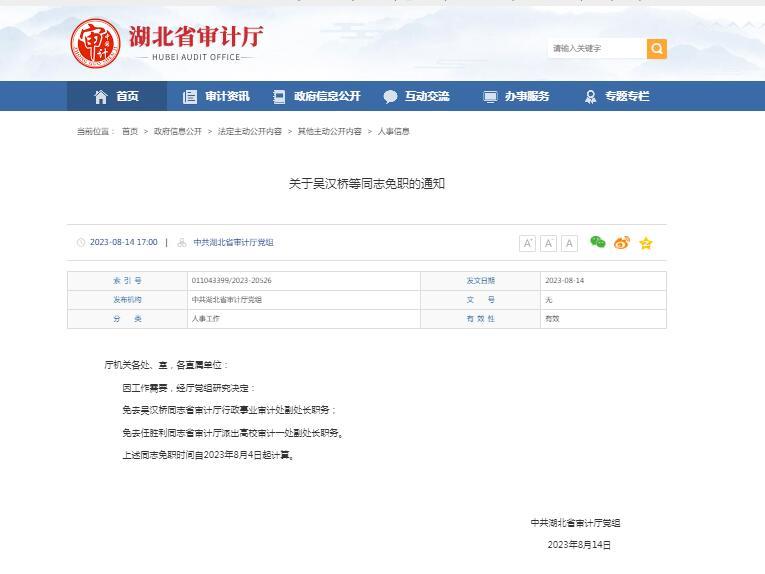Click the 互动交流 speech bubble icon
The image size is (765, 574).
tap(390, 97)
